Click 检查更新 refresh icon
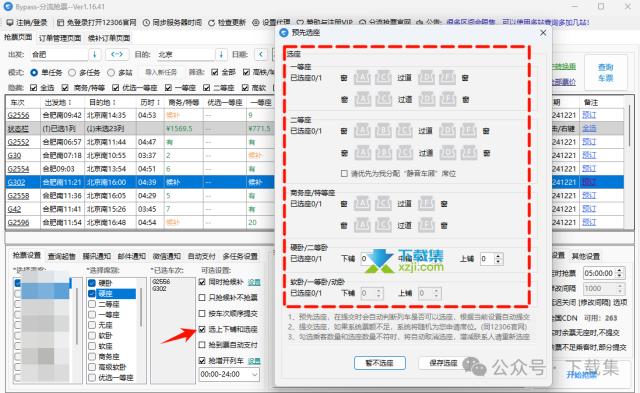Image resolution: width=640 pixels, height=393 pixels. pyautogui.click(x=211, y=22)
